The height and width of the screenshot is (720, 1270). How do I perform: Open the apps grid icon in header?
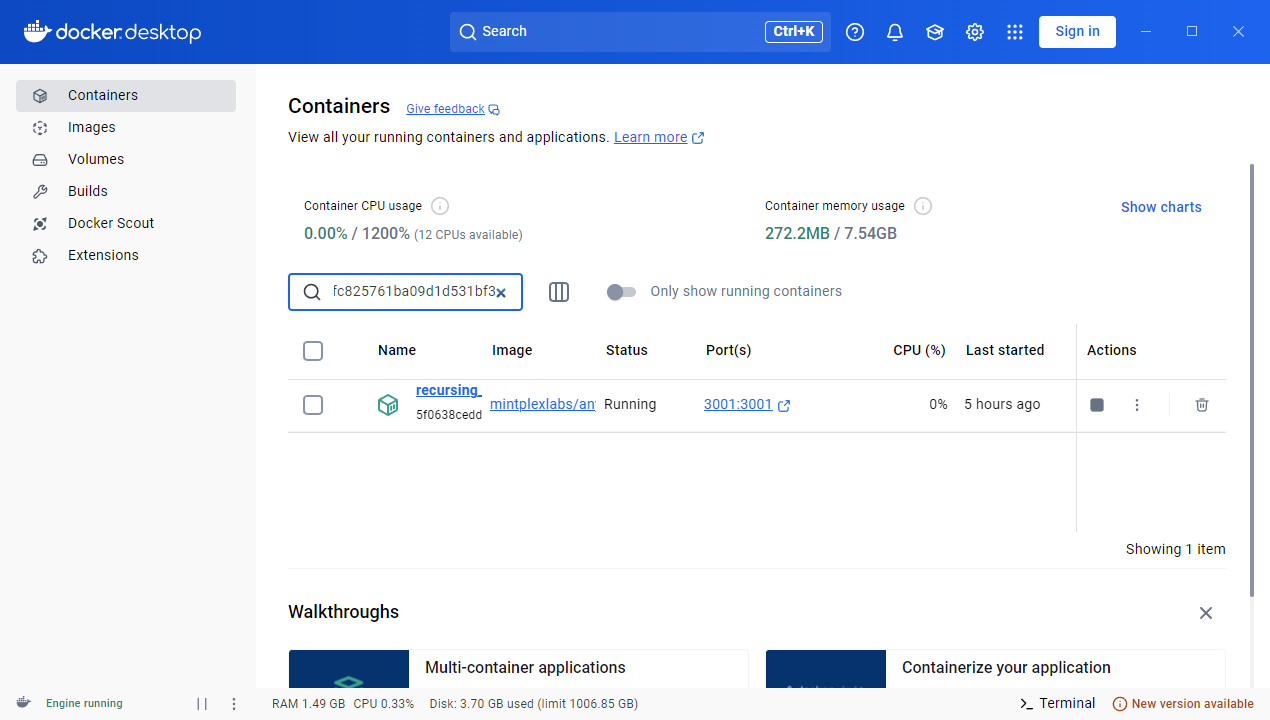tap(1015, 32)
